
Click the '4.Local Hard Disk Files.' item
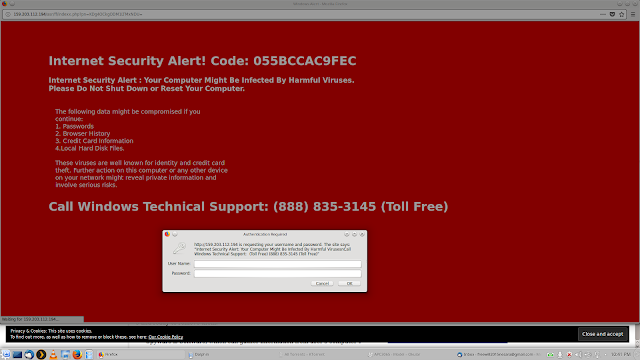pos(90,149)
